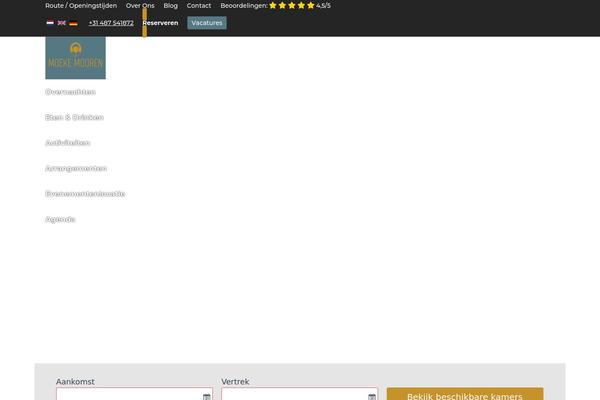
Task: Focus the Vertrek date field
Action: [300, 394]
